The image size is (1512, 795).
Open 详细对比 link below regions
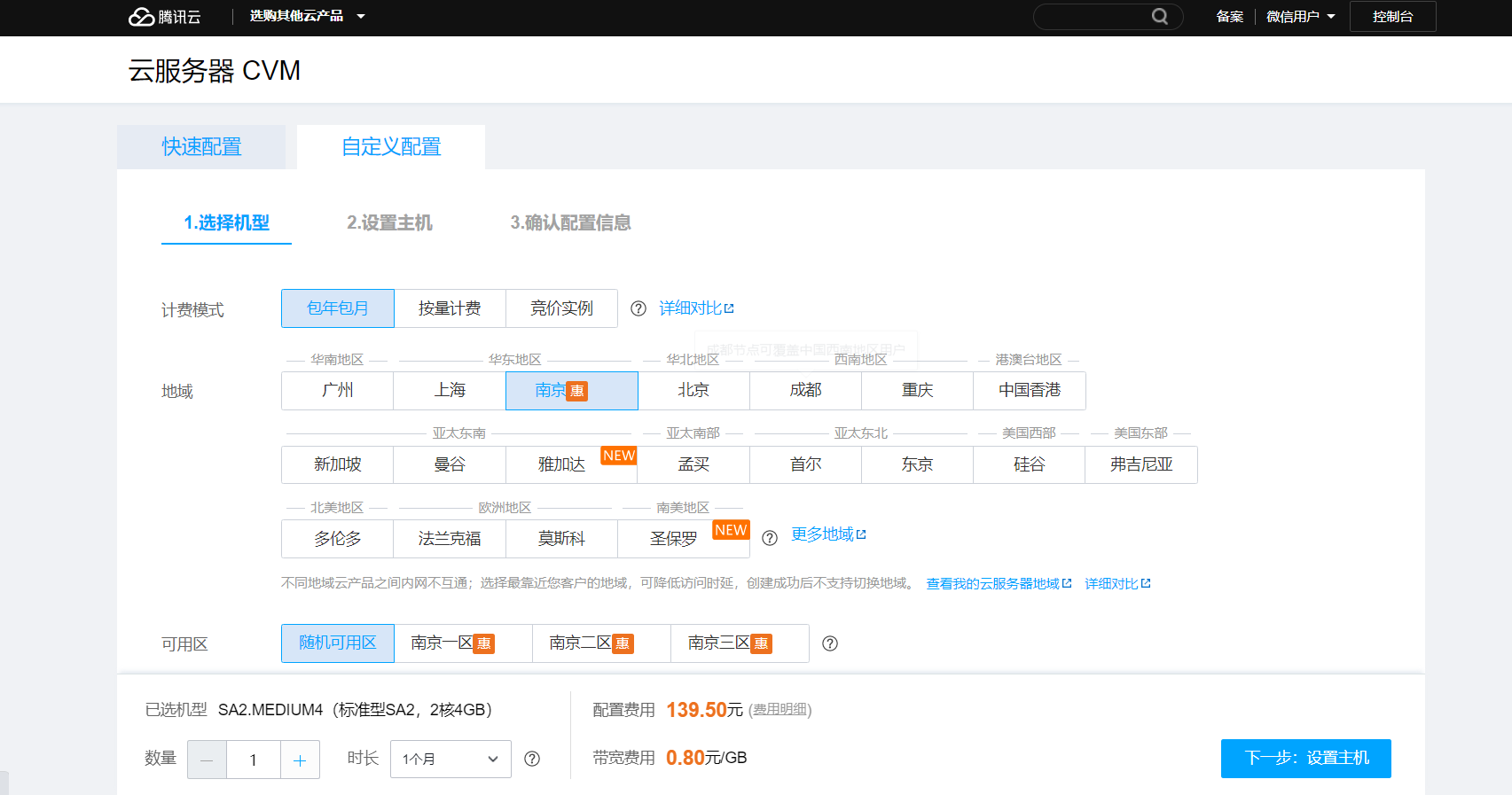click(1117, 583)
